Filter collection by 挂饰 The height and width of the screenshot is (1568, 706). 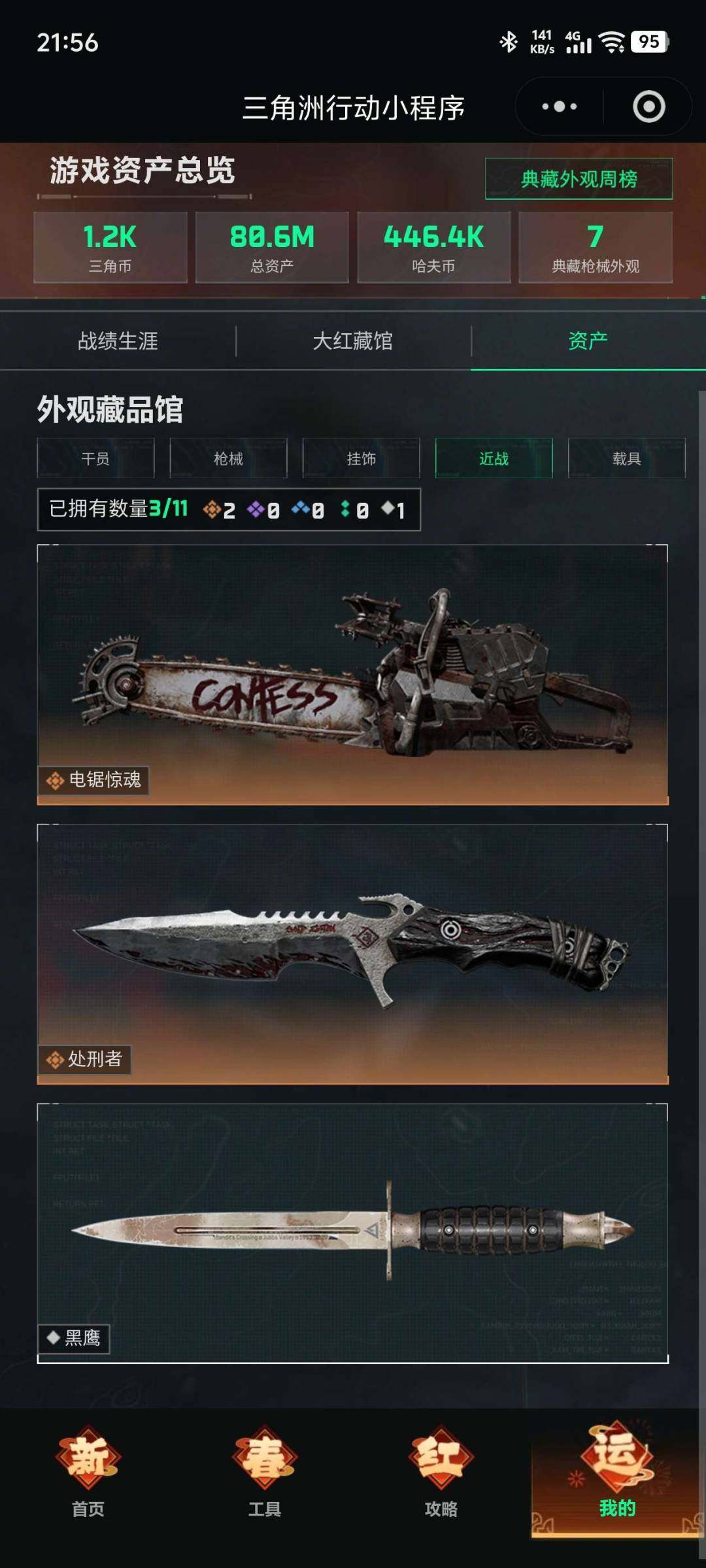coord(361,459)
